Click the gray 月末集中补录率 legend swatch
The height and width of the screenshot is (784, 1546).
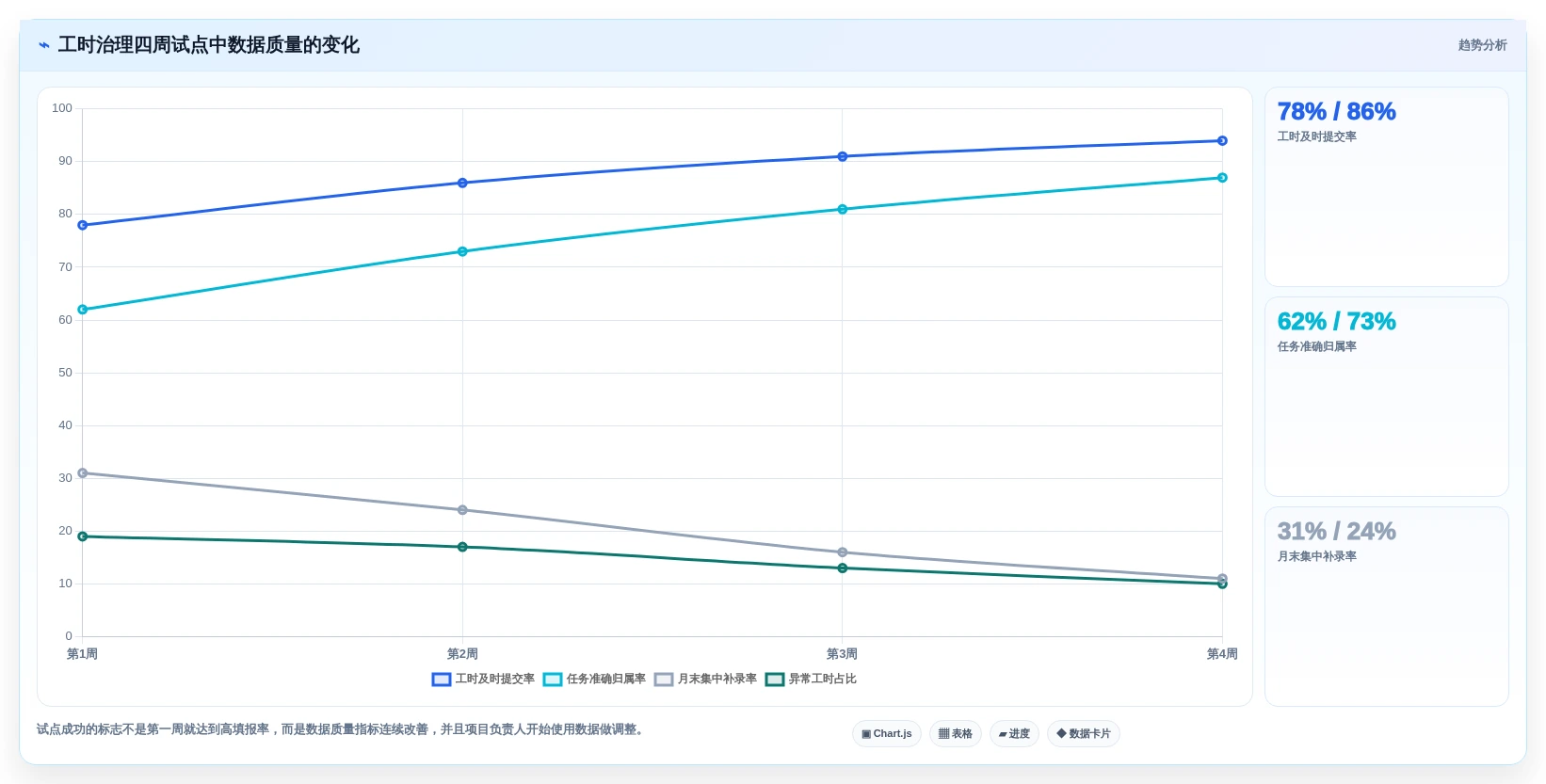[664, 680]
